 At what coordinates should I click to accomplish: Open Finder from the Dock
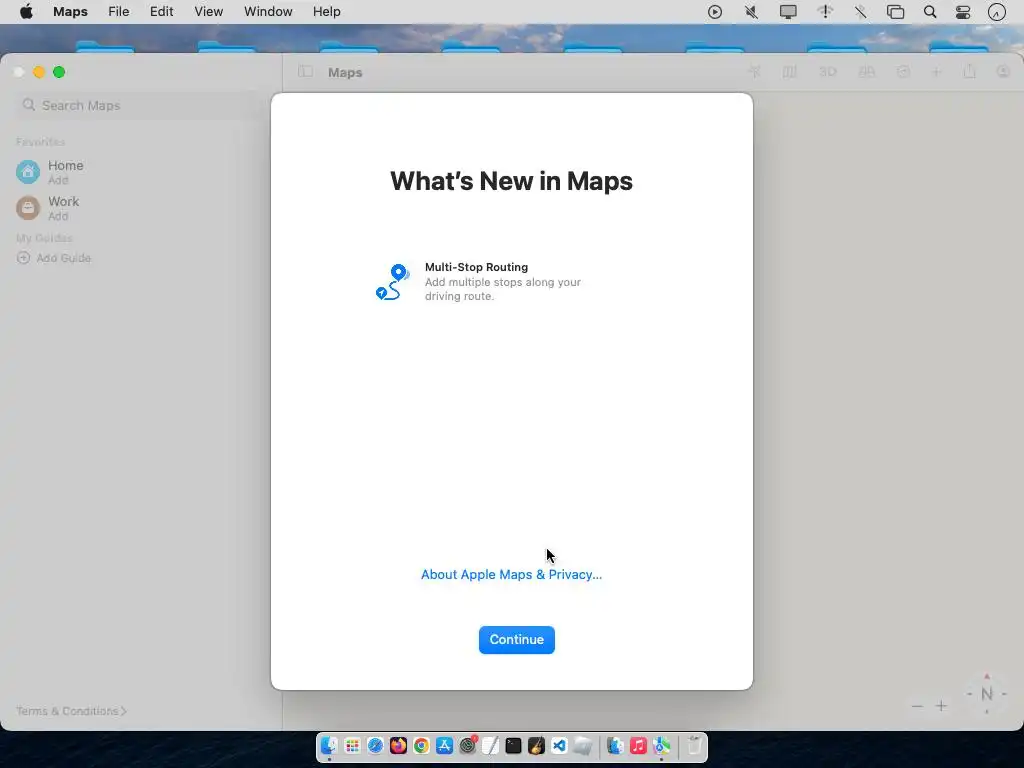(x=329, y=746)
